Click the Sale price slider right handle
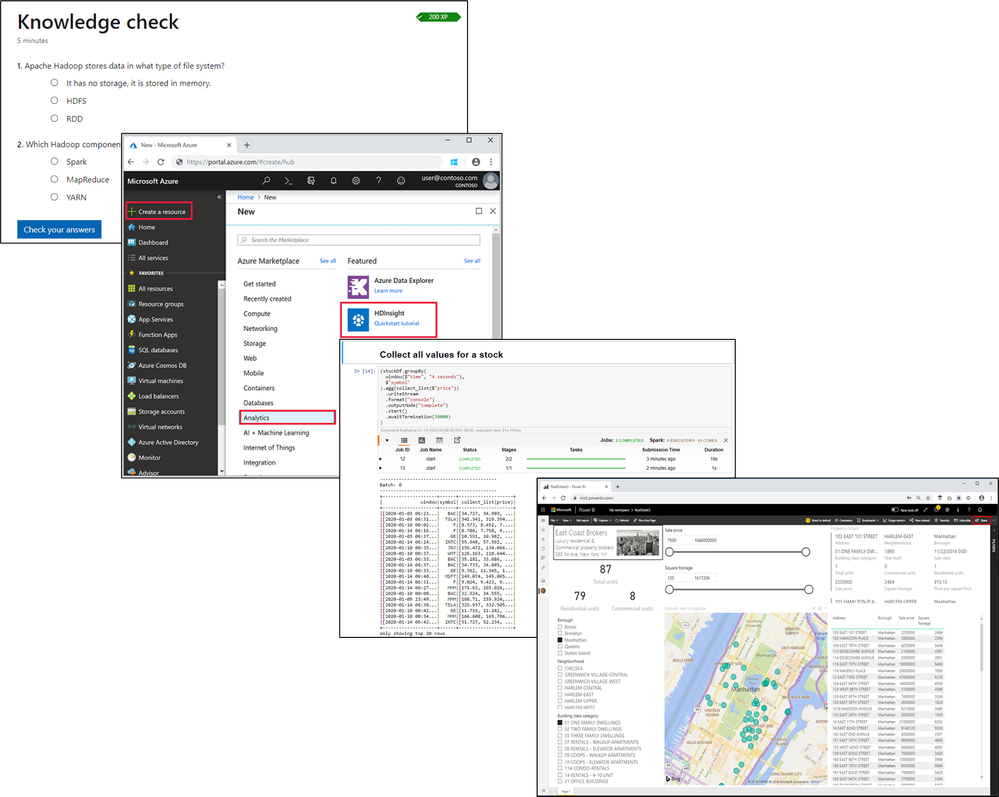The image size is (999, 797). [806, 552]
